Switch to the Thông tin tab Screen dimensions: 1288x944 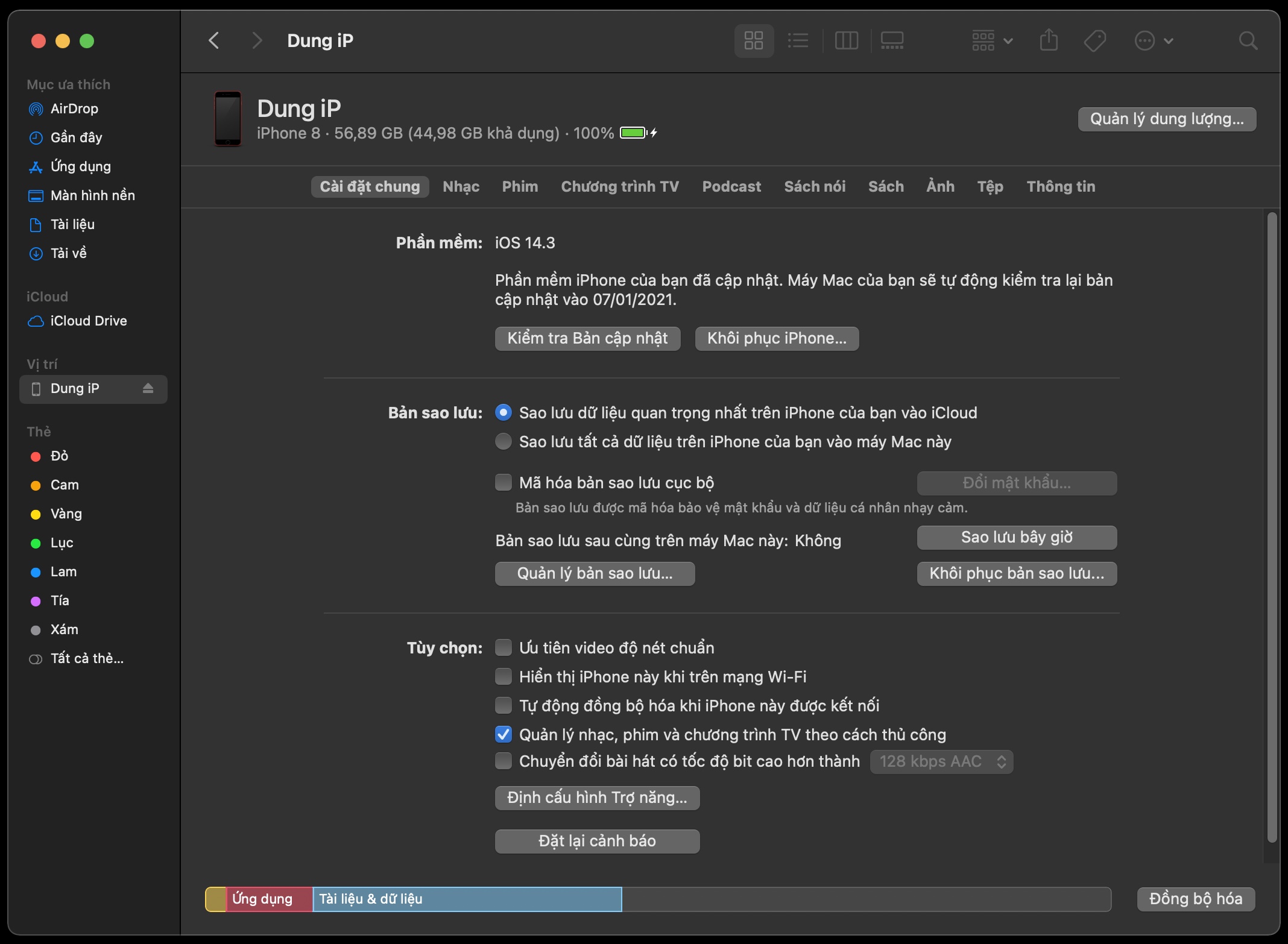[x=1061, y=187]
